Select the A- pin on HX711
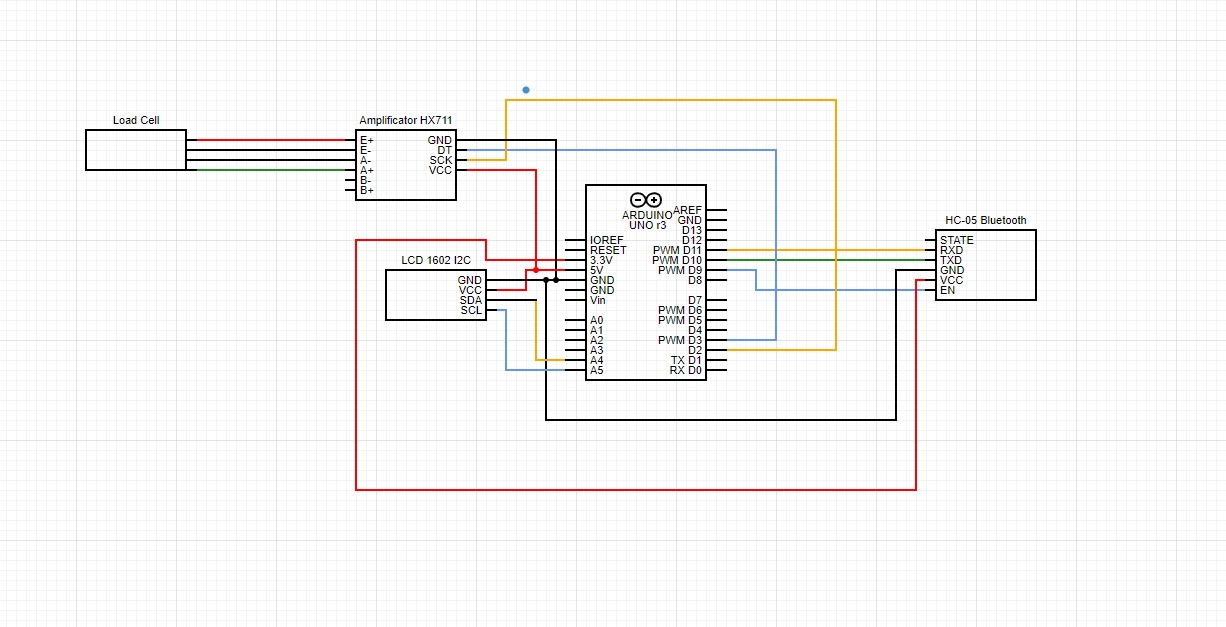The image size is (1226, 627). (366, 160)
